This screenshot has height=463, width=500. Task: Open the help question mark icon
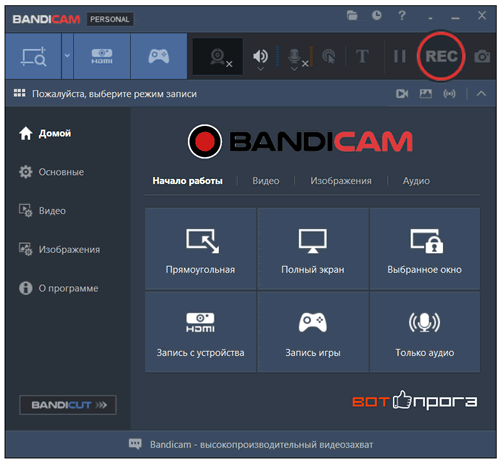click(402, 15)
